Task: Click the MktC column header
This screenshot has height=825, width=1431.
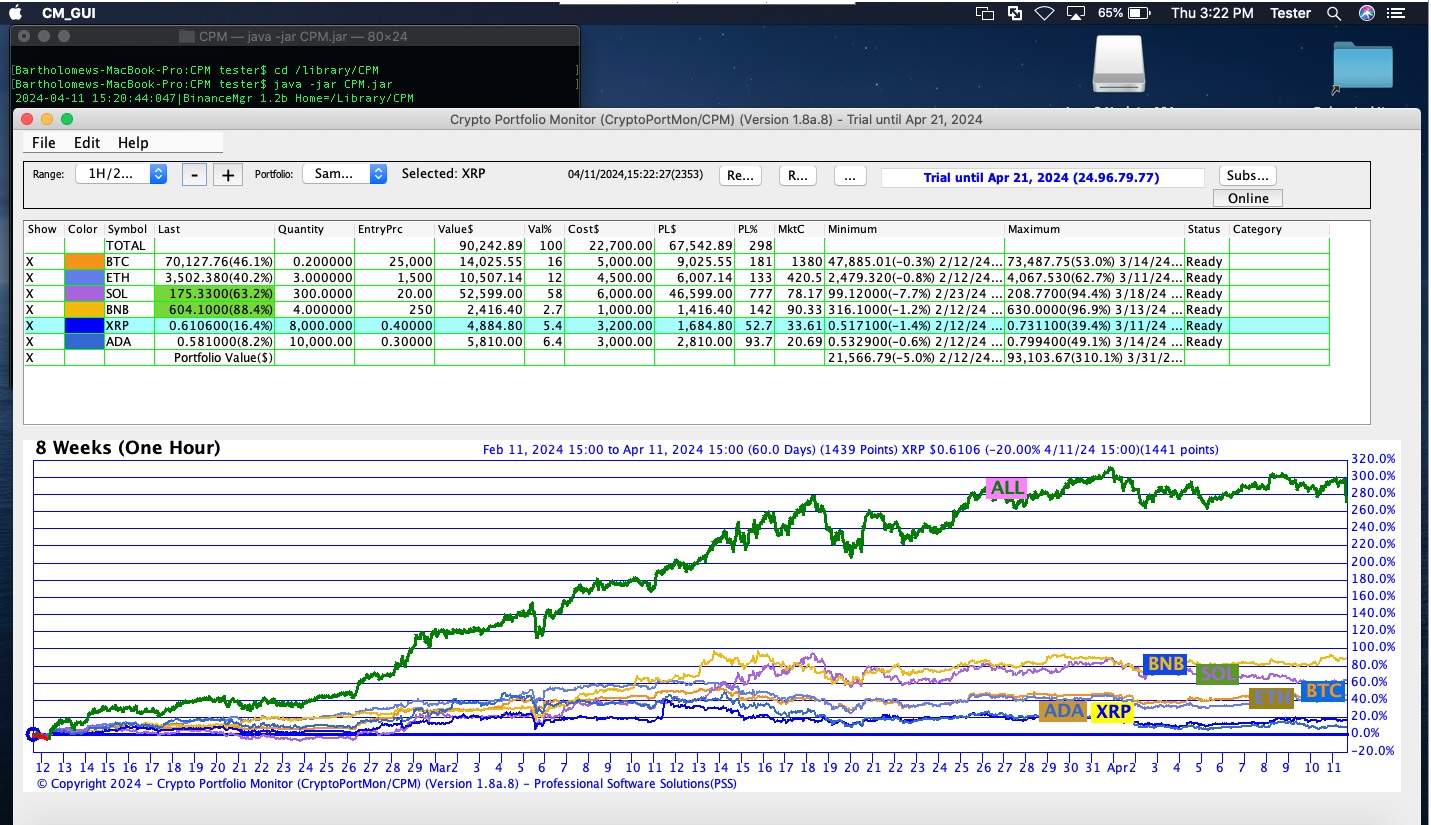Action: tap(799, 229)
